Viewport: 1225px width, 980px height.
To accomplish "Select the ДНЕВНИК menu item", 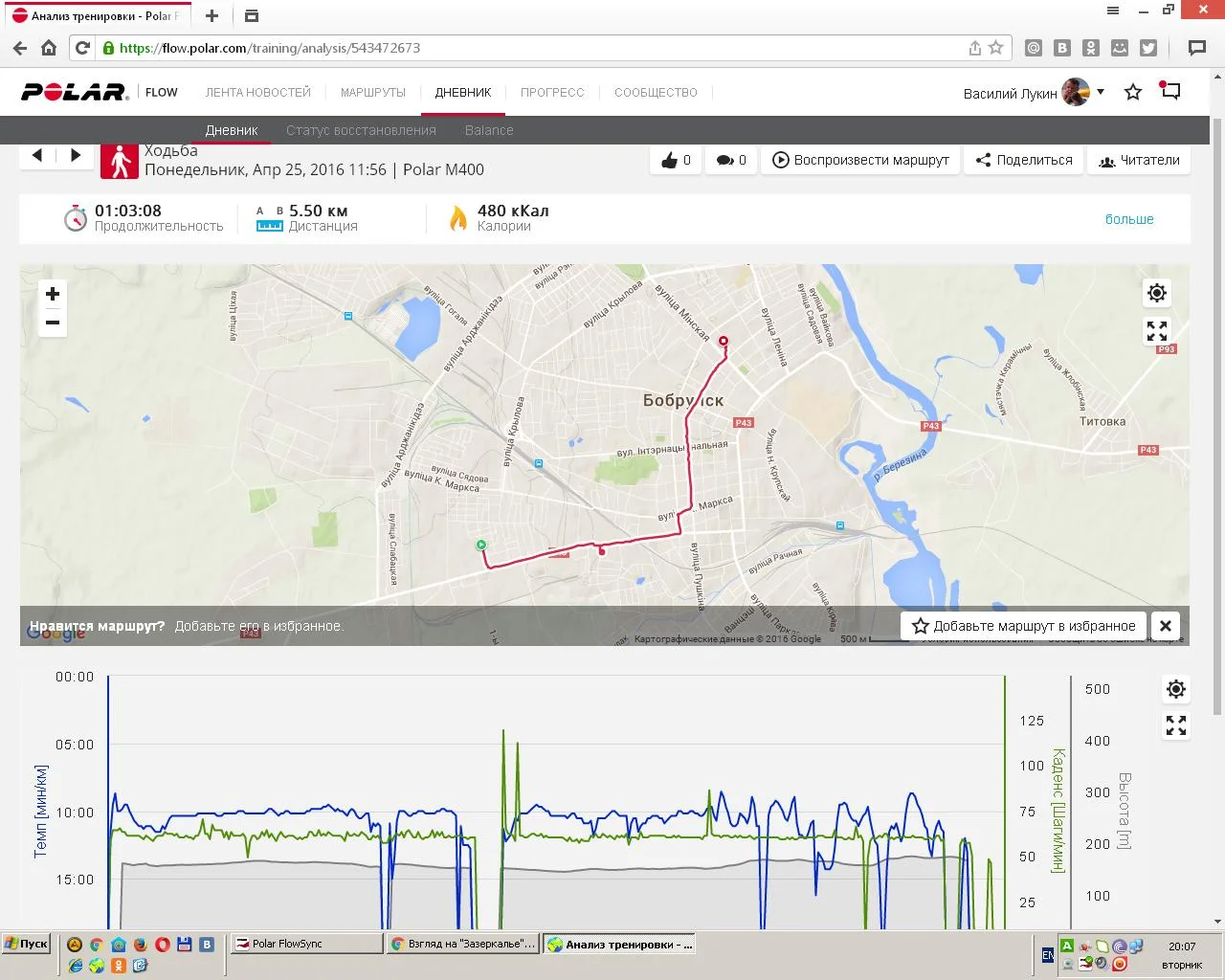I will coord(463,93).
